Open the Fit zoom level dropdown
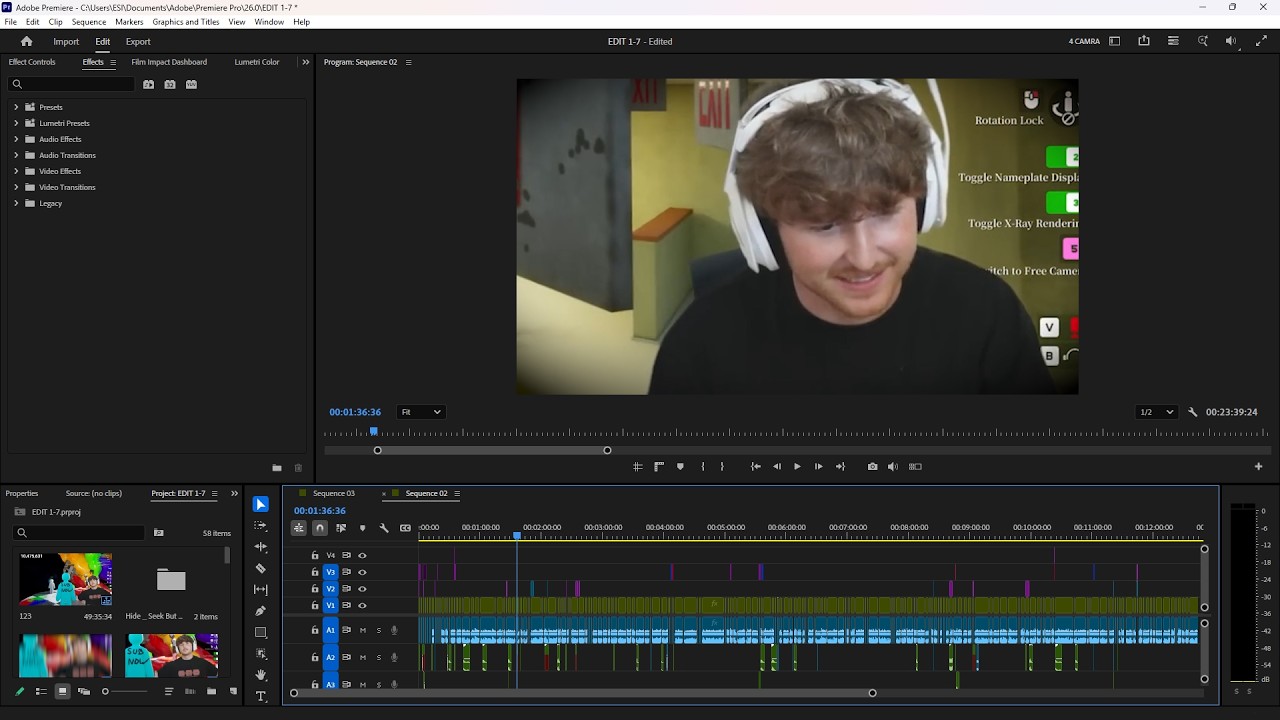 point(421,412)
